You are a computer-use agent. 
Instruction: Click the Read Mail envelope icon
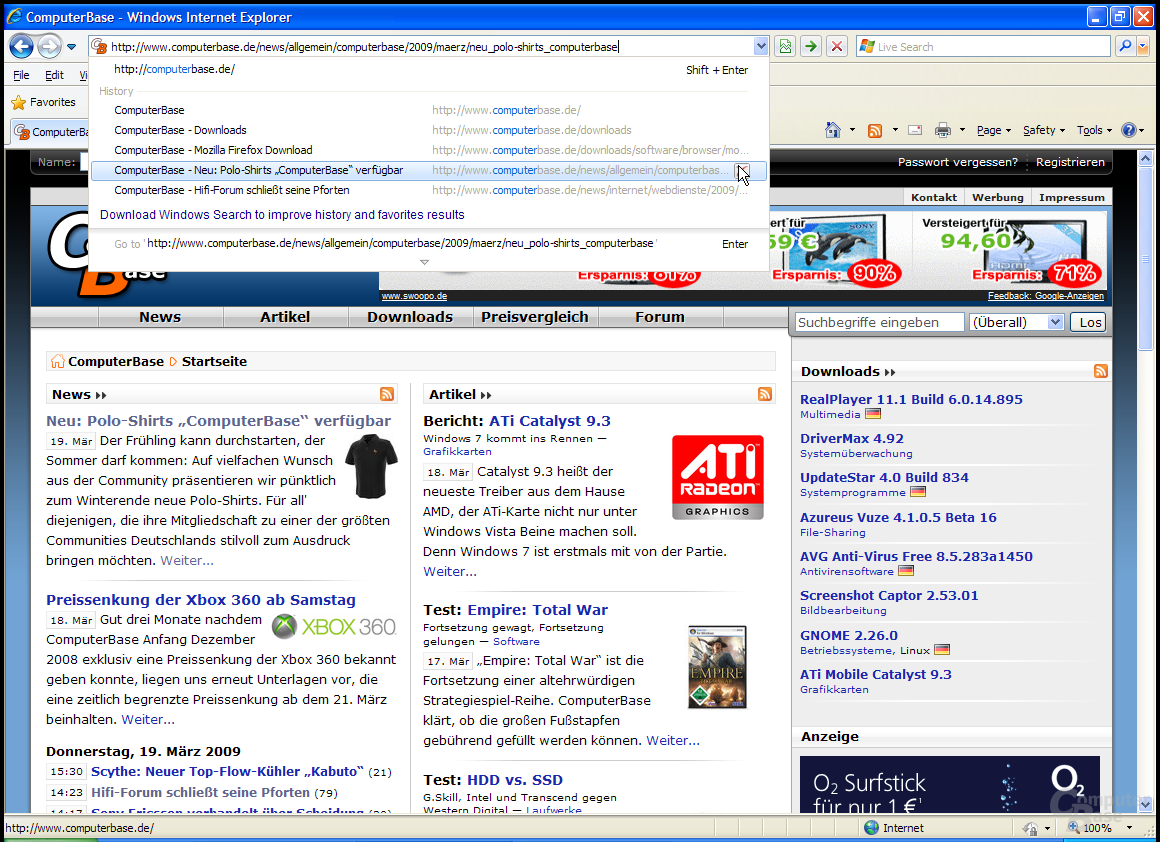point(915,130)
